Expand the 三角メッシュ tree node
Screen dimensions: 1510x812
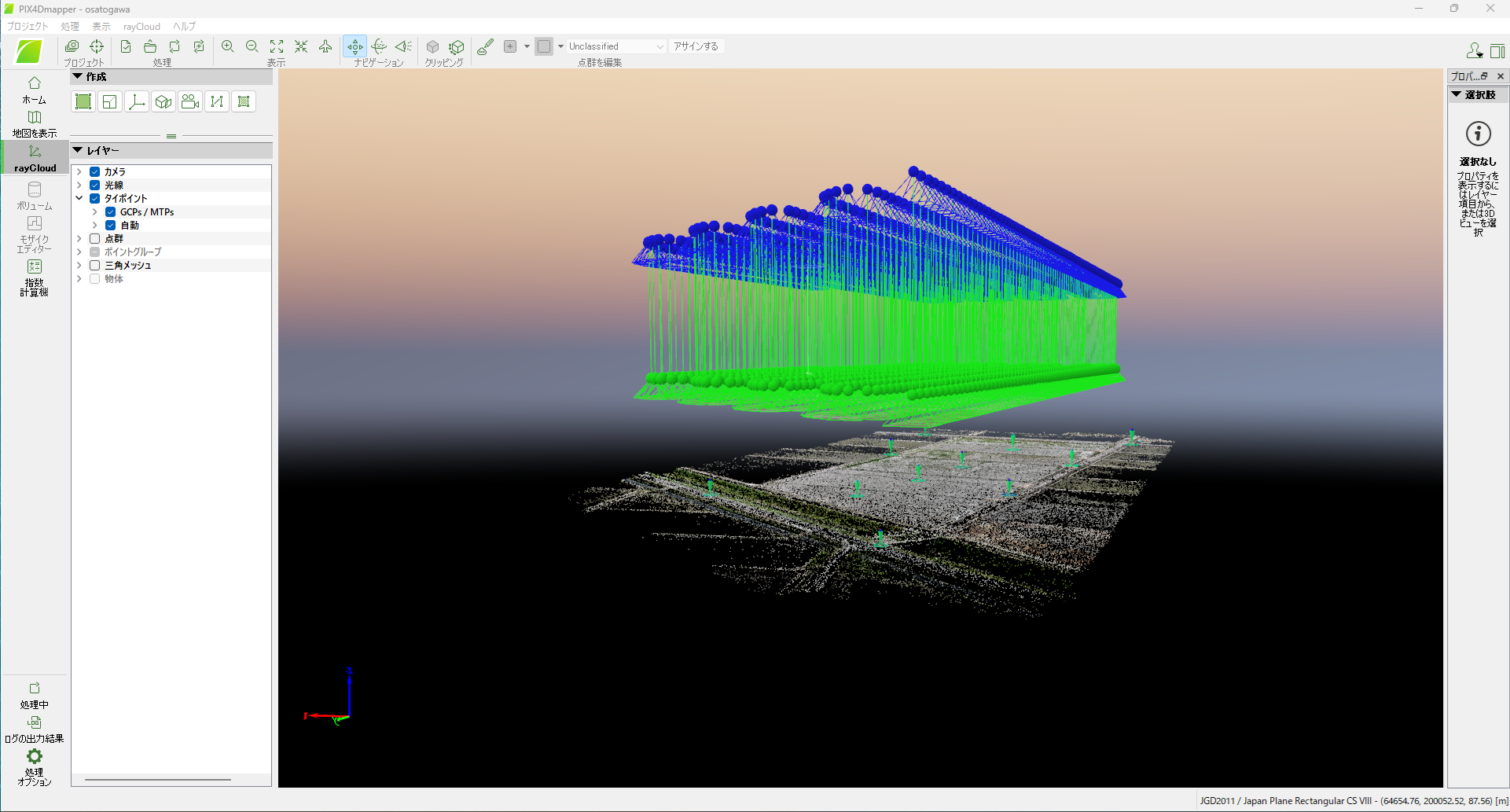pyautogui.click(x=79, y=265)
